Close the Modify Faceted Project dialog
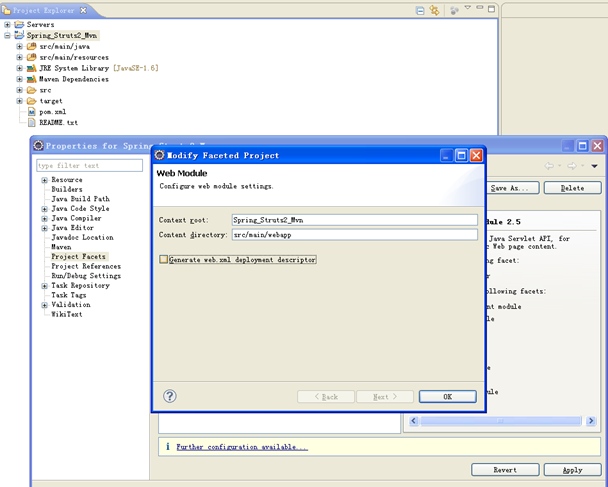 (x=476, y=155)
